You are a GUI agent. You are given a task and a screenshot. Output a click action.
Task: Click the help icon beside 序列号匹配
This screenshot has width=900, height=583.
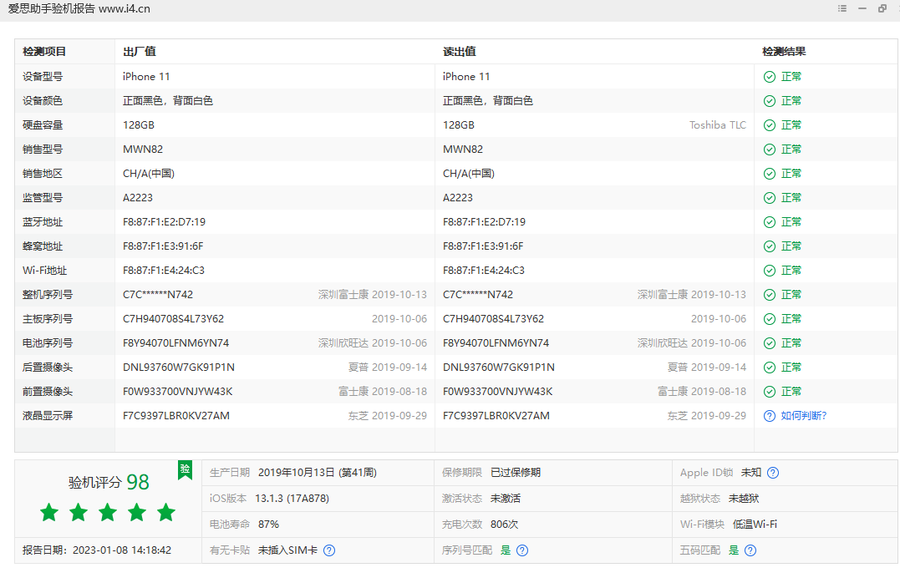tap(522, 550)
